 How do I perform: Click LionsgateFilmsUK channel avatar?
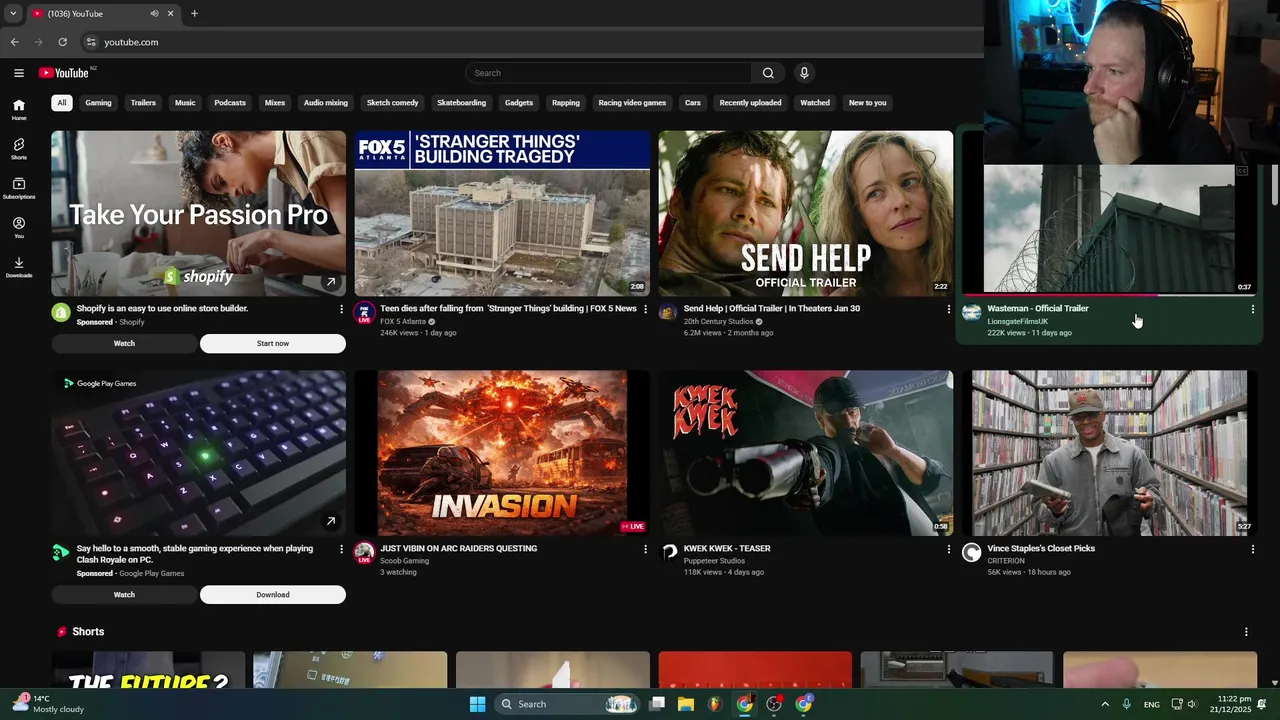click(x=971, y=312)
